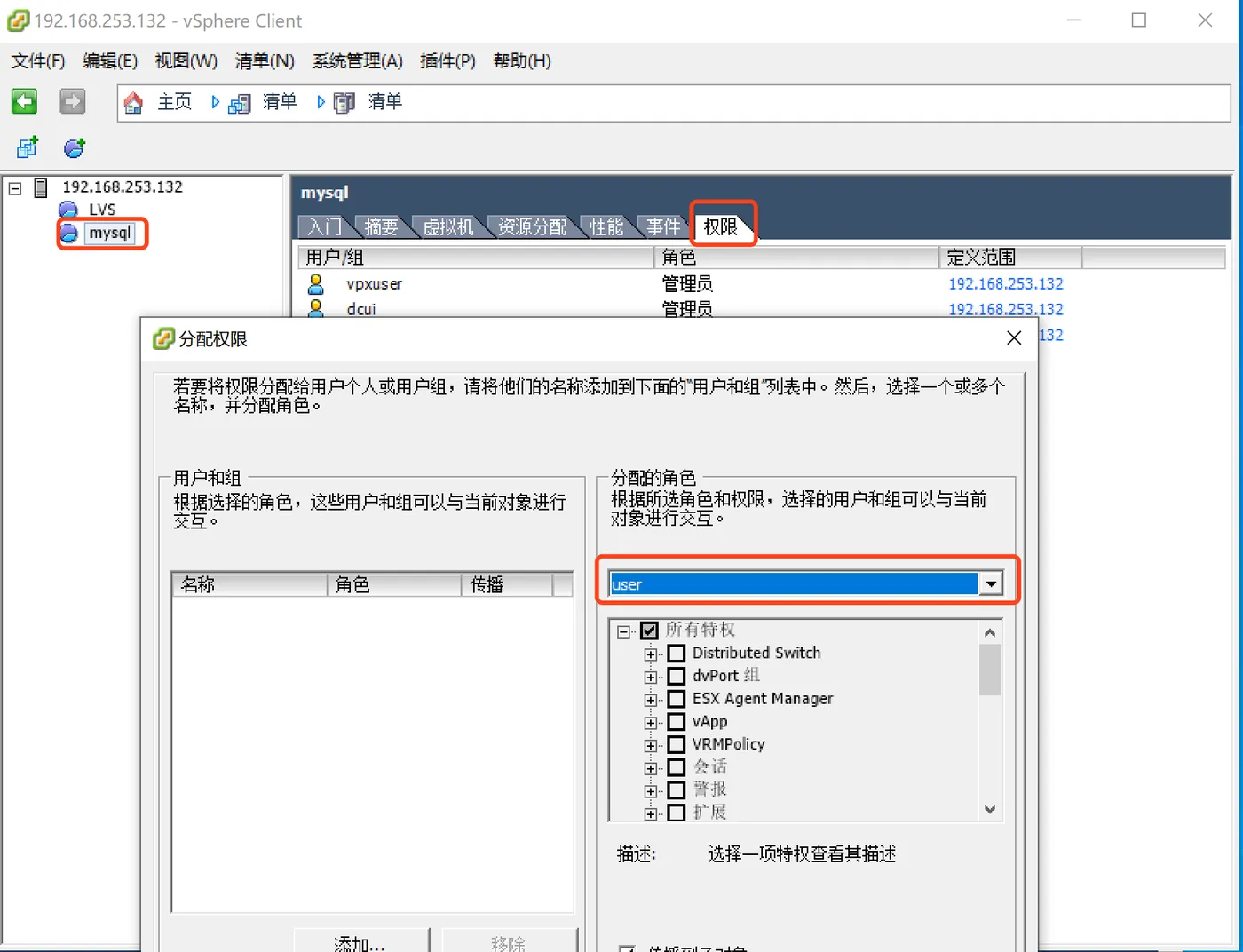
Task: Check the vApp privilege checkbox
Action: coord(677,722)
